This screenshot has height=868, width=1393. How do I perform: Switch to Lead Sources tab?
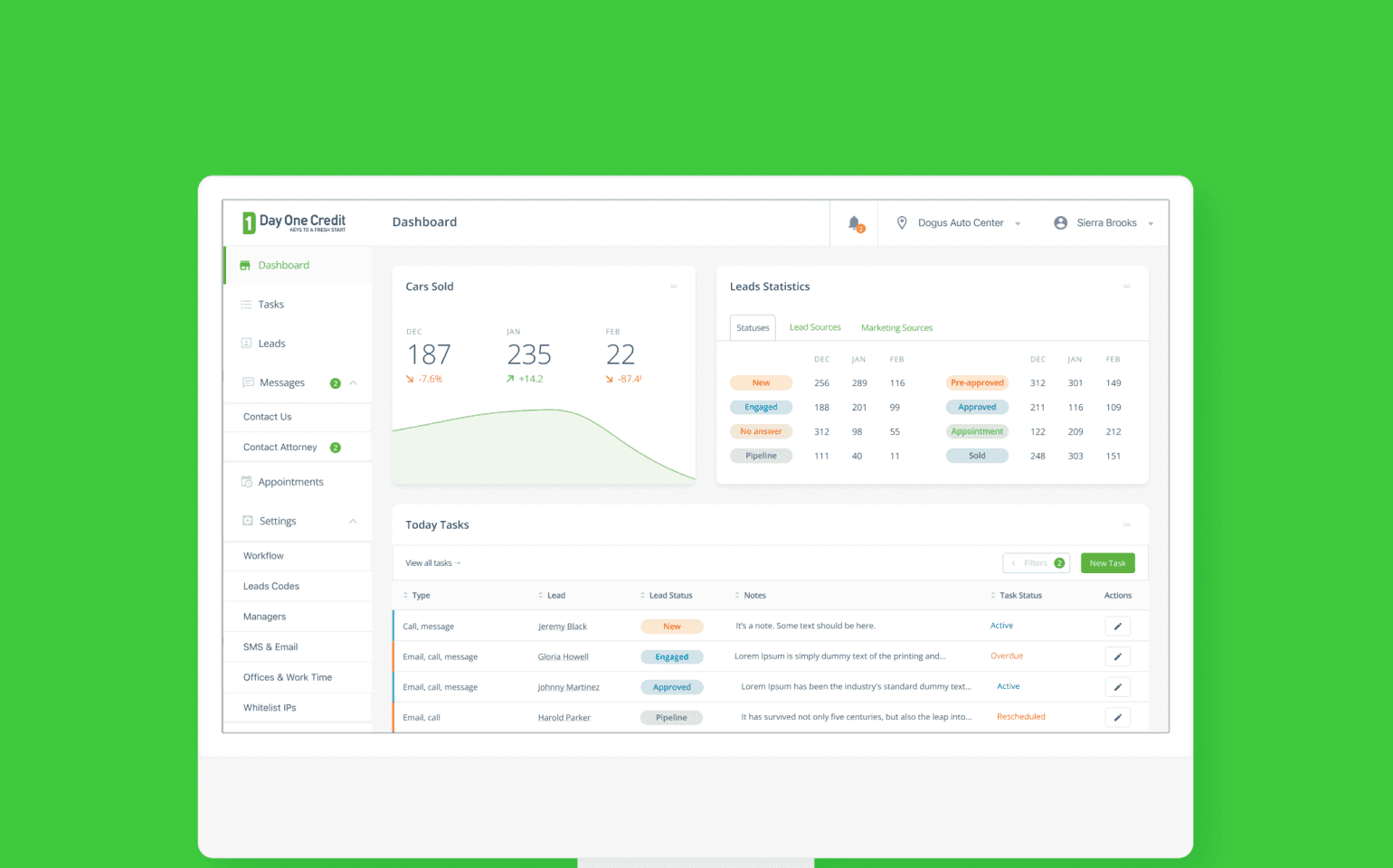815,327
